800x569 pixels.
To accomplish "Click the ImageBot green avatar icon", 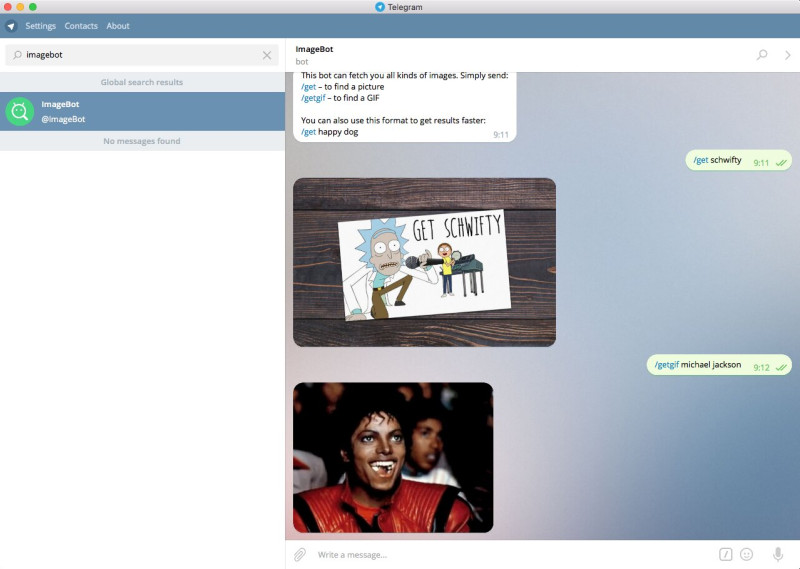I will [20, 111].
